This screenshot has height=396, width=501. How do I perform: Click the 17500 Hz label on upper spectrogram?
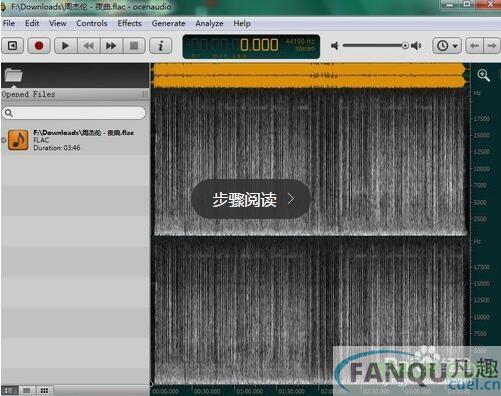pos(482,119)
